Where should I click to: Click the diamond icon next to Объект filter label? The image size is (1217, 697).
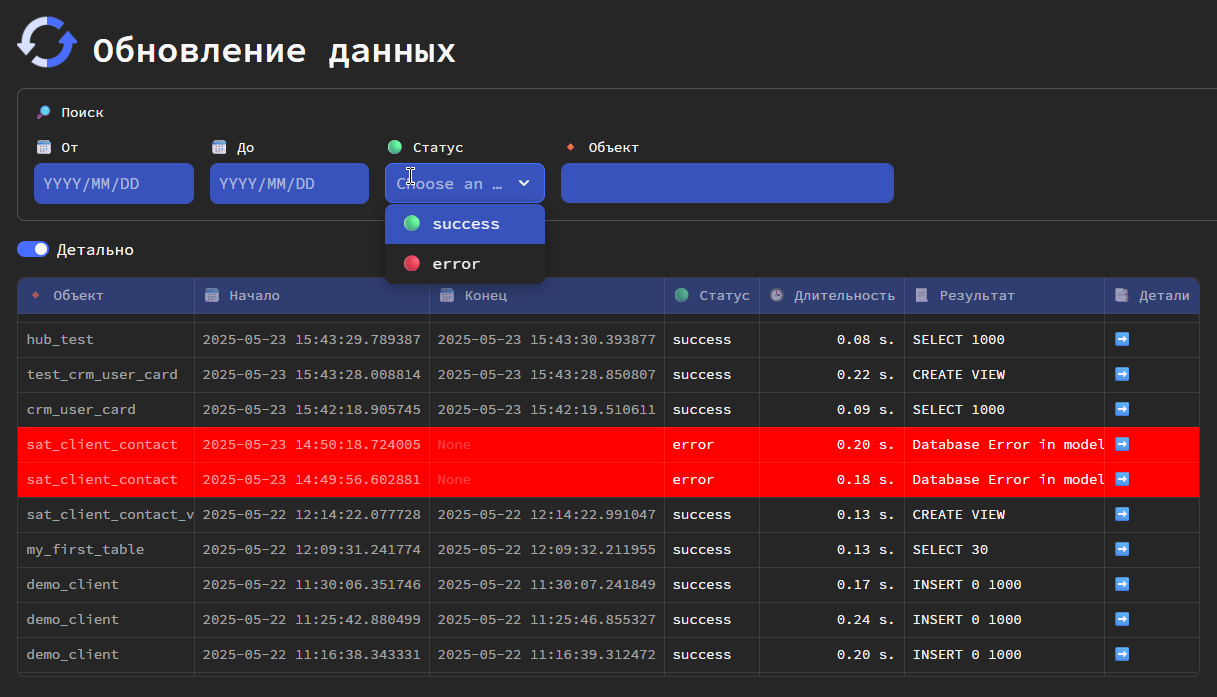(x=570, y=147)
